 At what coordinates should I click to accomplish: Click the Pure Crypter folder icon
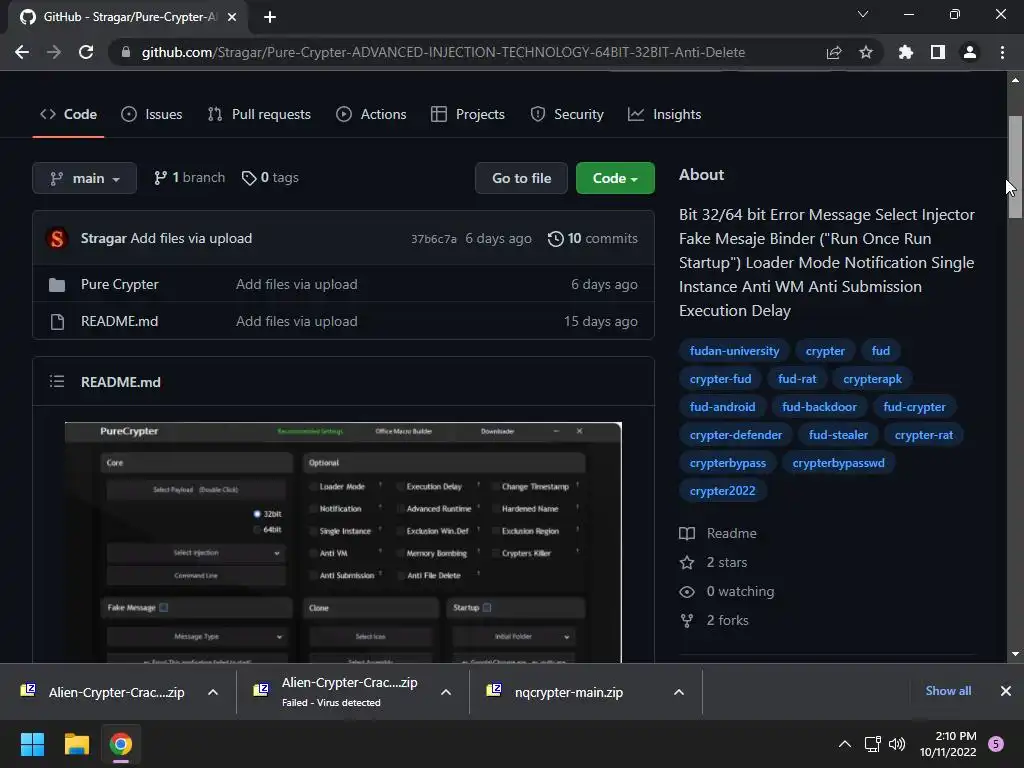coord(57,285)
